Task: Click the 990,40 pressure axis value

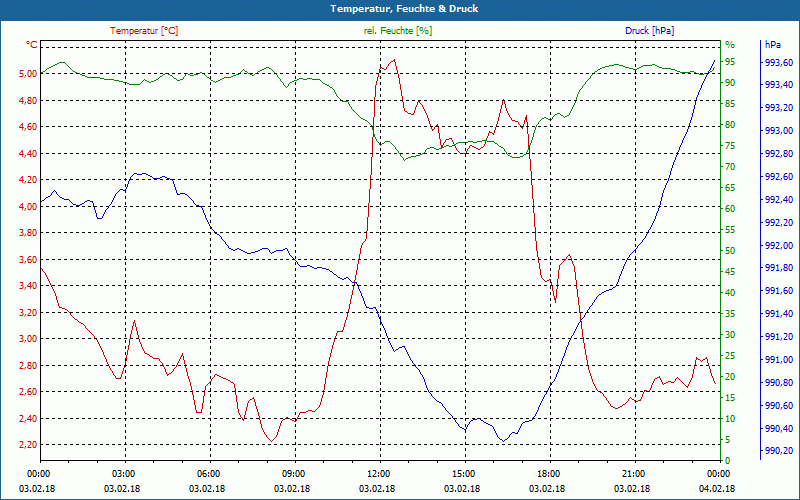Action: click(x=779, y=428)
